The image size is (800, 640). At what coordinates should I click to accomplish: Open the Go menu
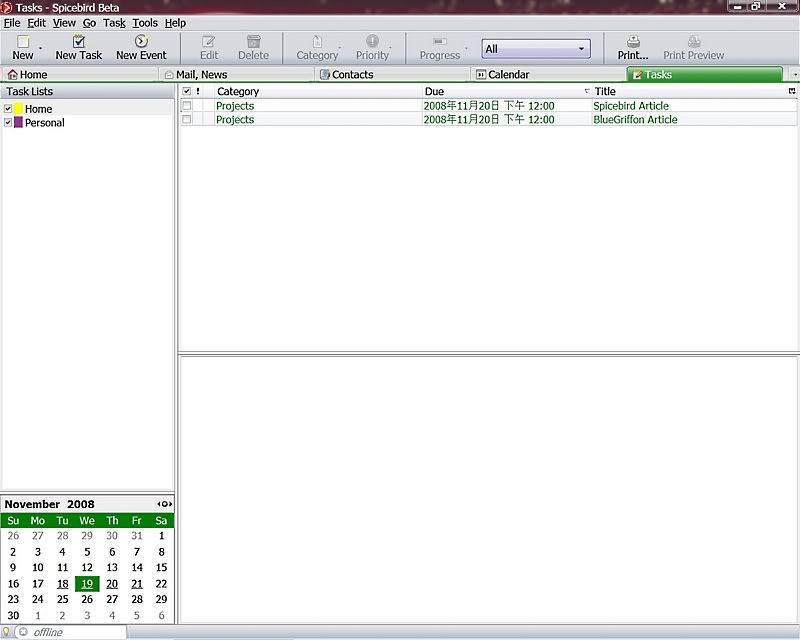tap(89, 23)
